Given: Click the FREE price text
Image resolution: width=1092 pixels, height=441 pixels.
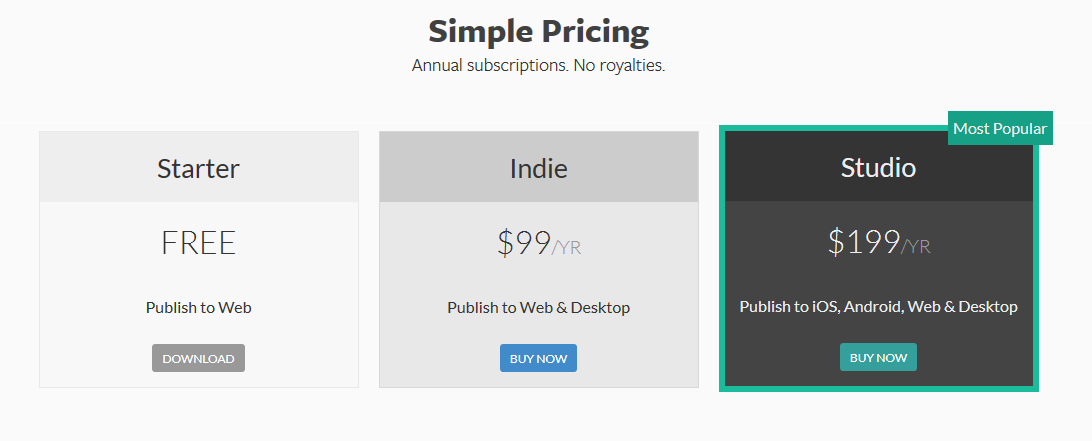Looking at the screenshot, I should (198, 243).
